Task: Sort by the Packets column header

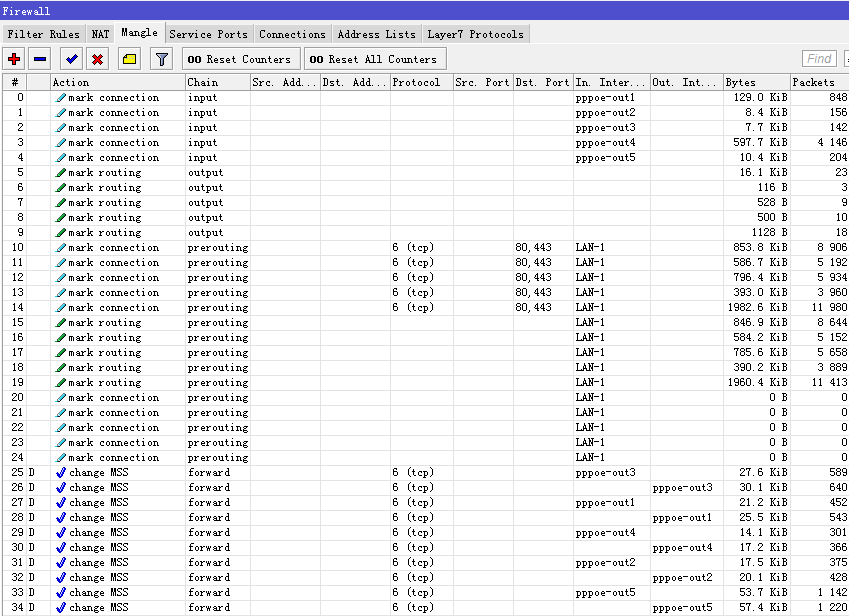Action: pos(819,82)
